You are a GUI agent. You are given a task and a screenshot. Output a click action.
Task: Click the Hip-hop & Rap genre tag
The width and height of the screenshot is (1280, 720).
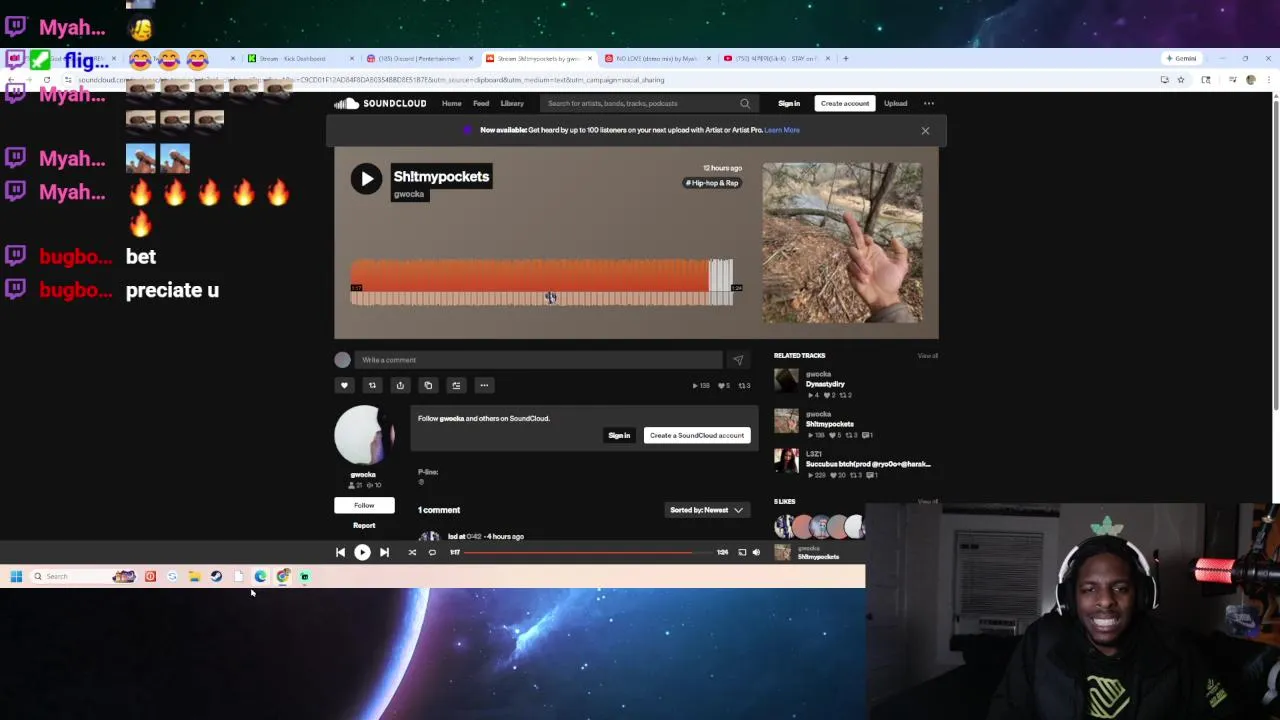pos(712,183)
